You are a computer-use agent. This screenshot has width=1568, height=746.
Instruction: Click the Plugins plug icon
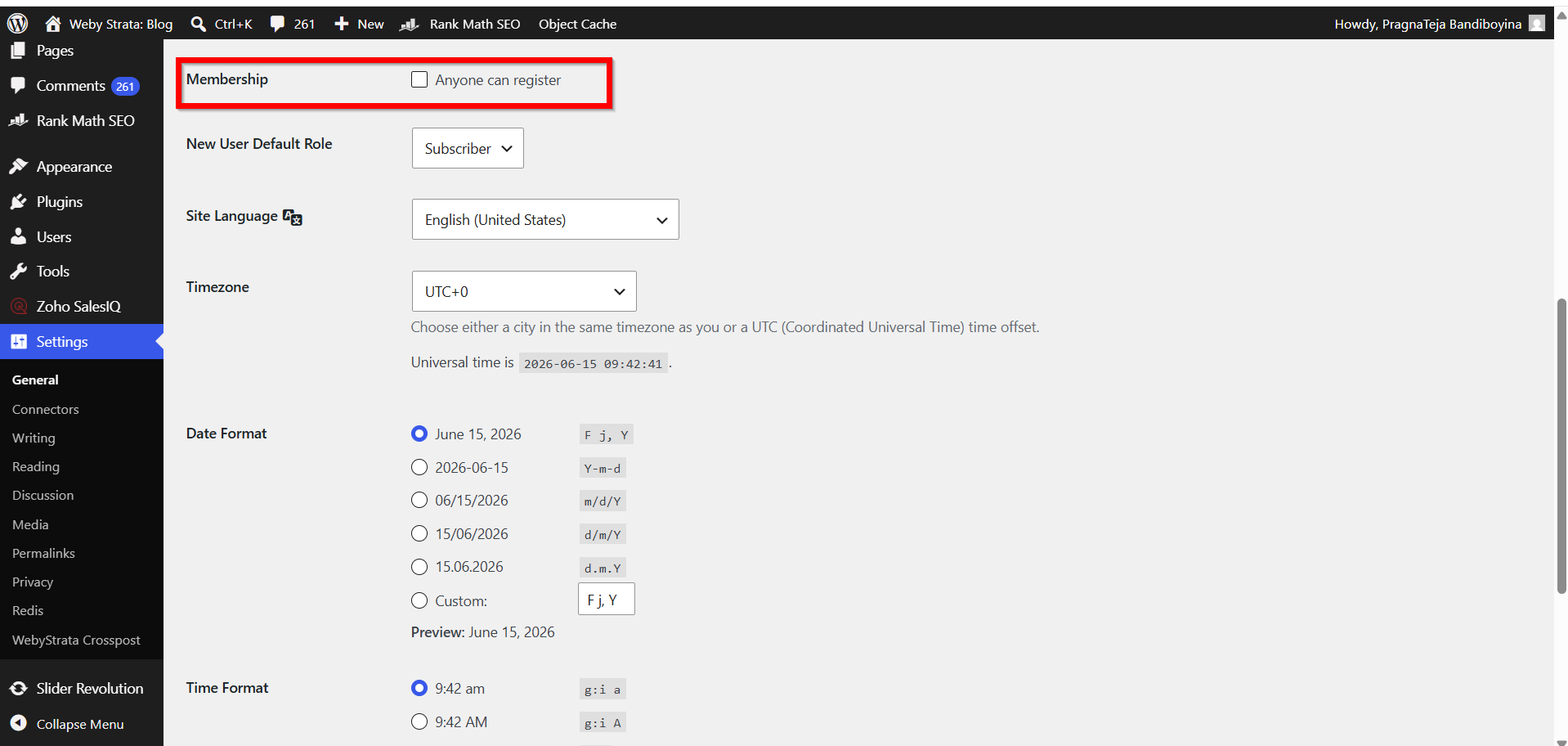click(18, 201)
